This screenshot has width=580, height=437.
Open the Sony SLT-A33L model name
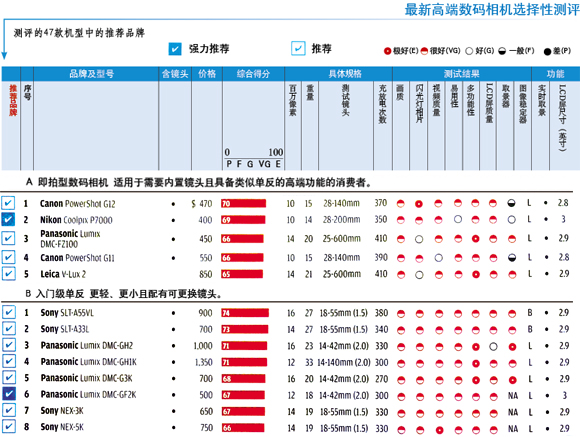coord(65,329)
